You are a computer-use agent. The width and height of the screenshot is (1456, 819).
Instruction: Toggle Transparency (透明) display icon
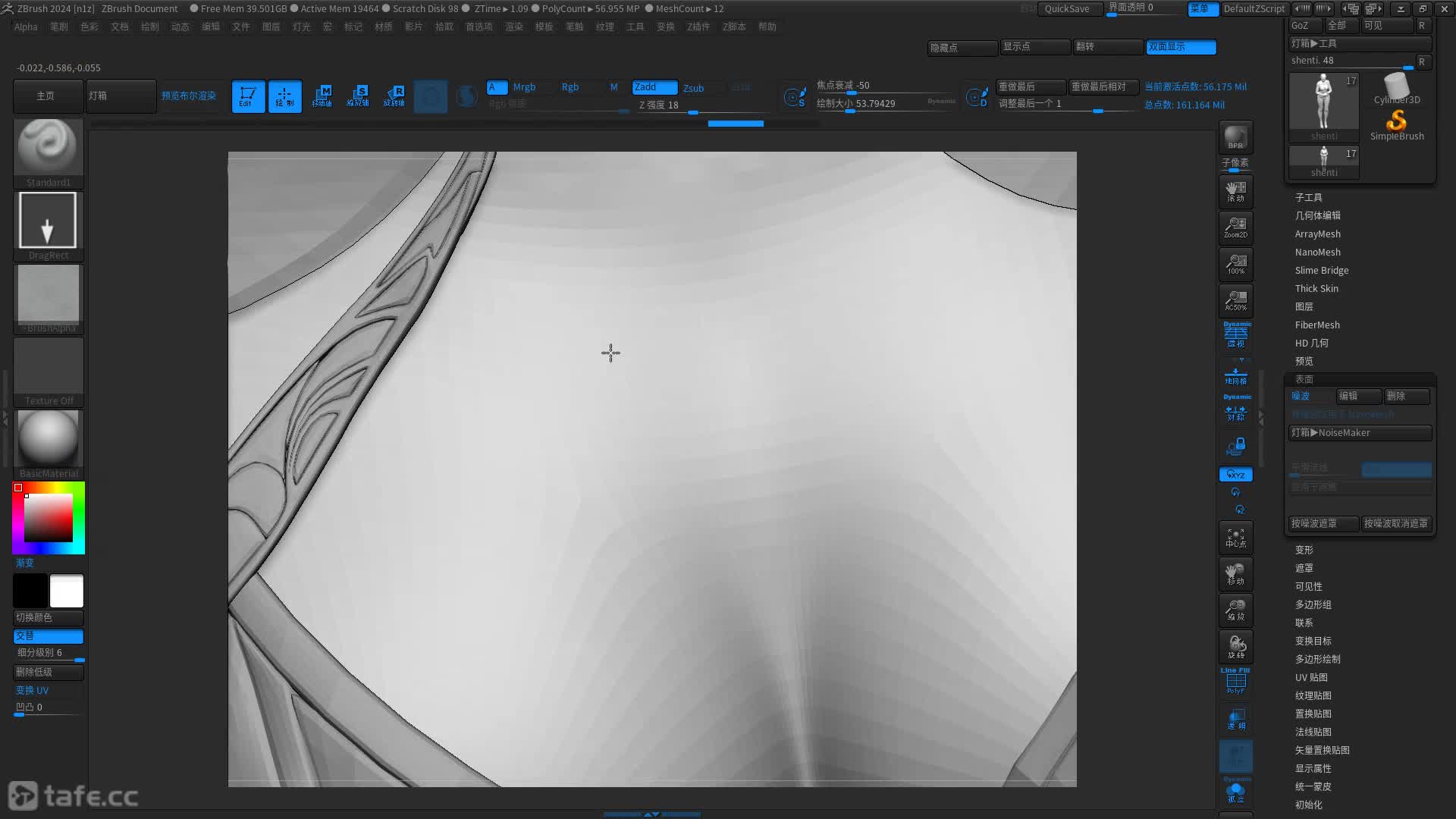1235,720
